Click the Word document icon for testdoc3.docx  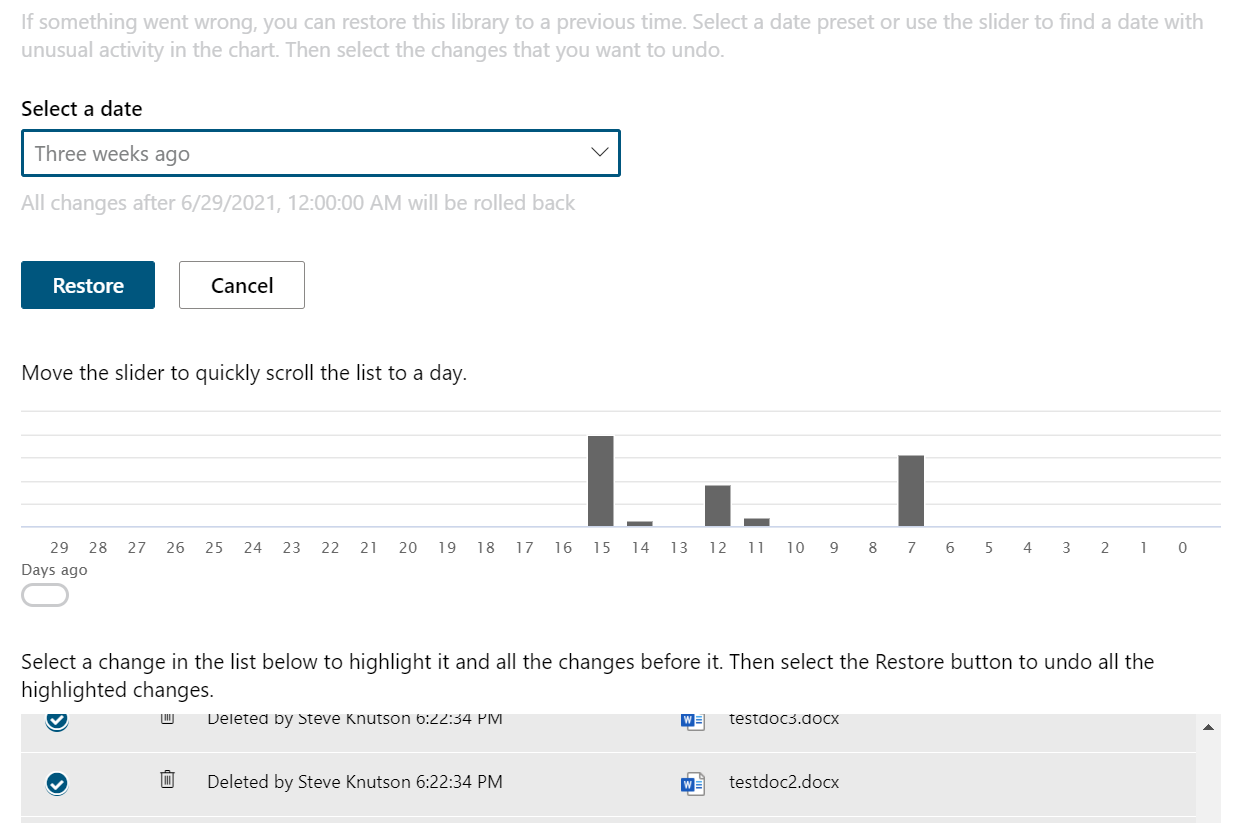pyautogui.click(x=692, y=720)
